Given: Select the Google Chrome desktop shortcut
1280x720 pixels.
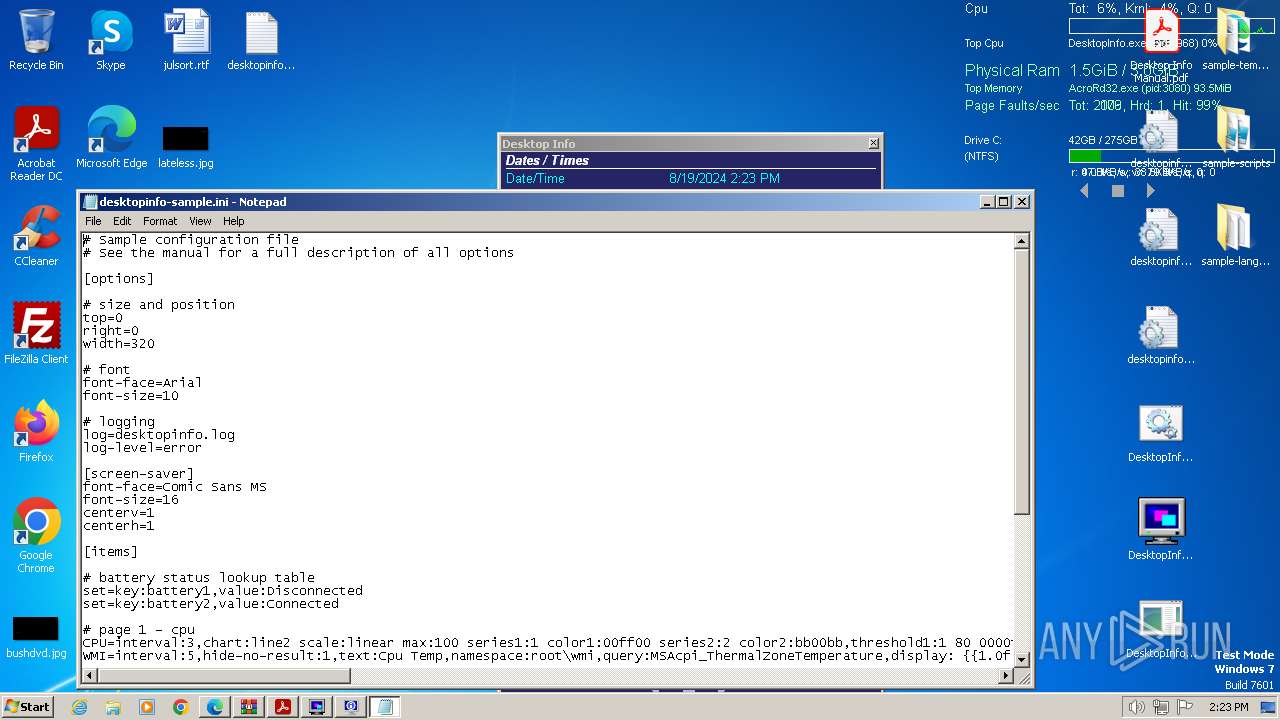Looking at the screenshot, I should click(x=36, y=536).
